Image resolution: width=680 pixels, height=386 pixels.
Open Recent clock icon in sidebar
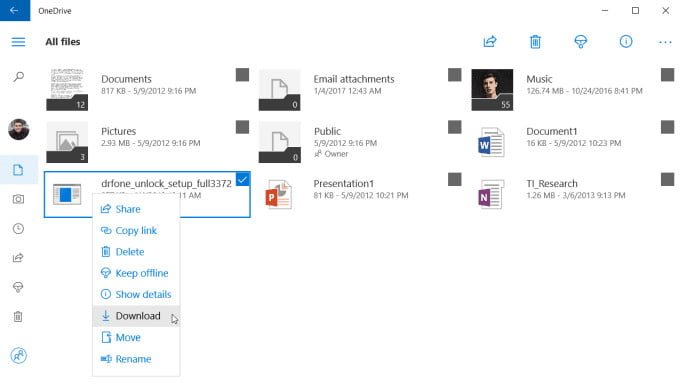coord(18,229)
